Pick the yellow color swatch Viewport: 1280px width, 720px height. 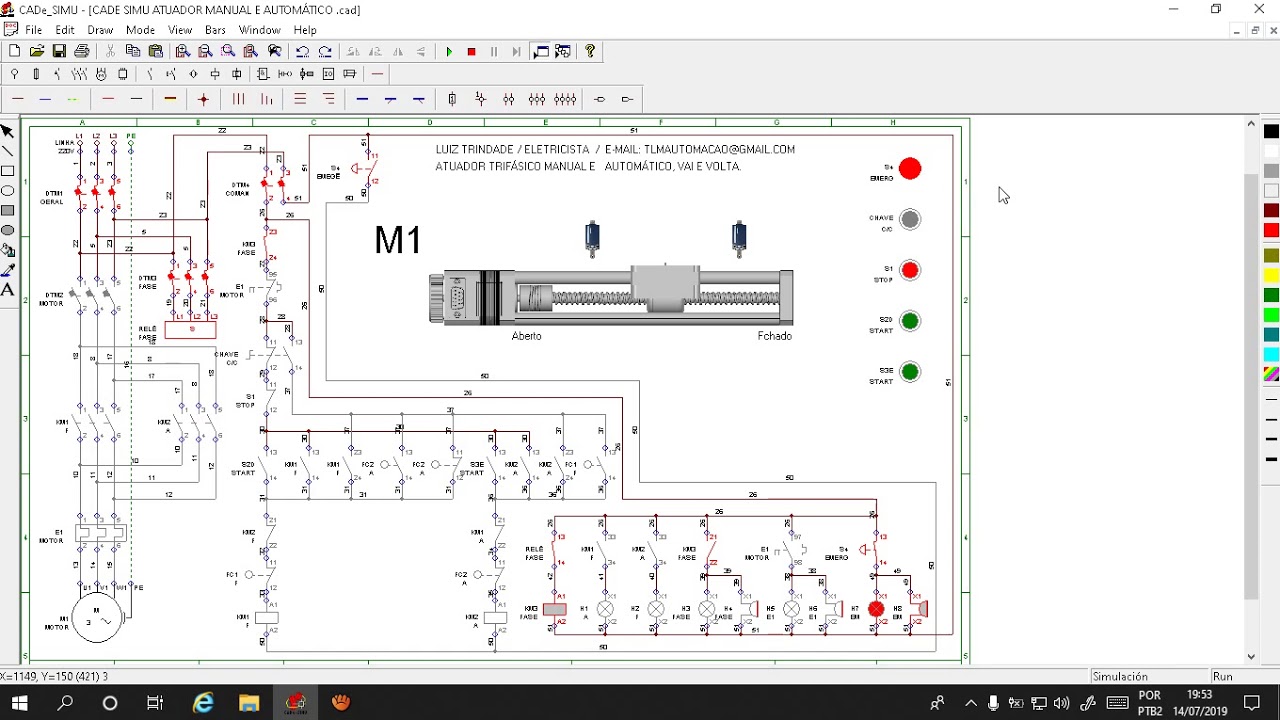[x=1271, y=274]
